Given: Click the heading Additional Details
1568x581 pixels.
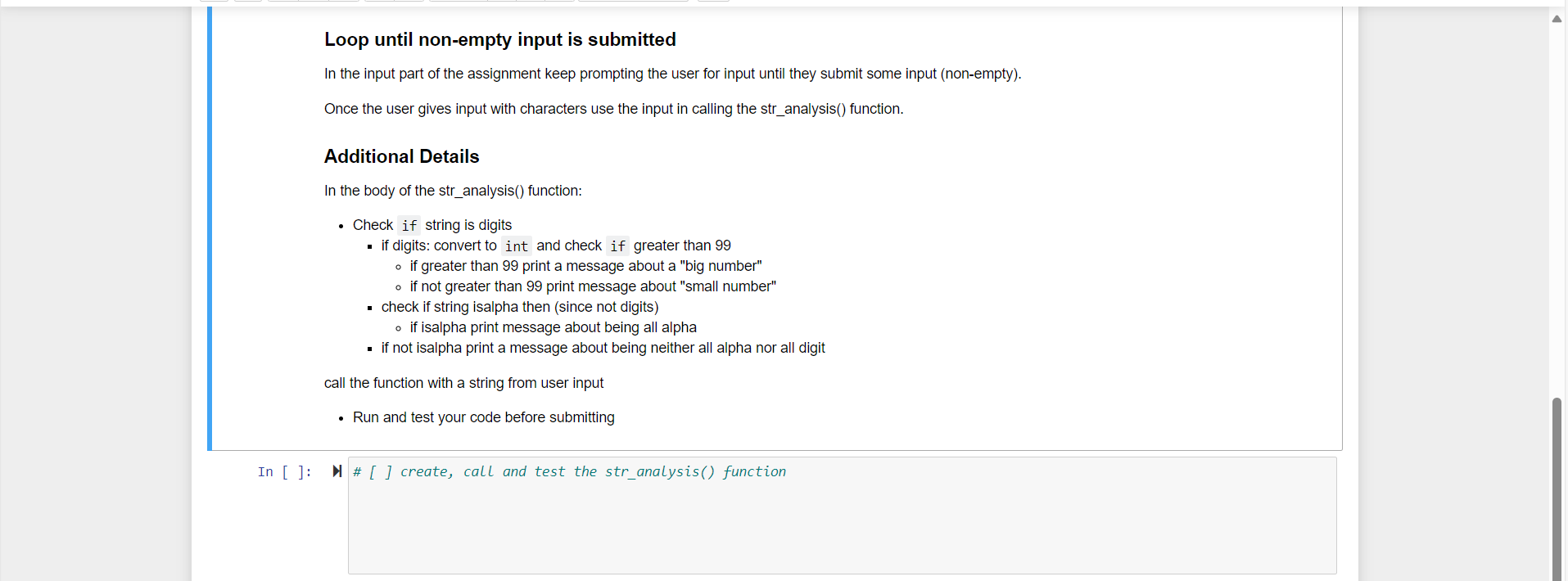Looking at the screenshot, I should coord(400,156).
